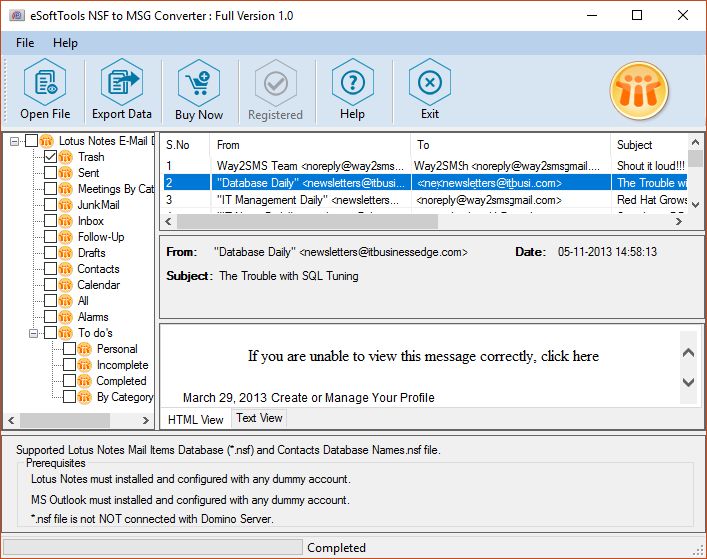The width and height of the screenshot is (707, 559).
Task: Select the Follow-Up tree item label
Action: [101, 237]
